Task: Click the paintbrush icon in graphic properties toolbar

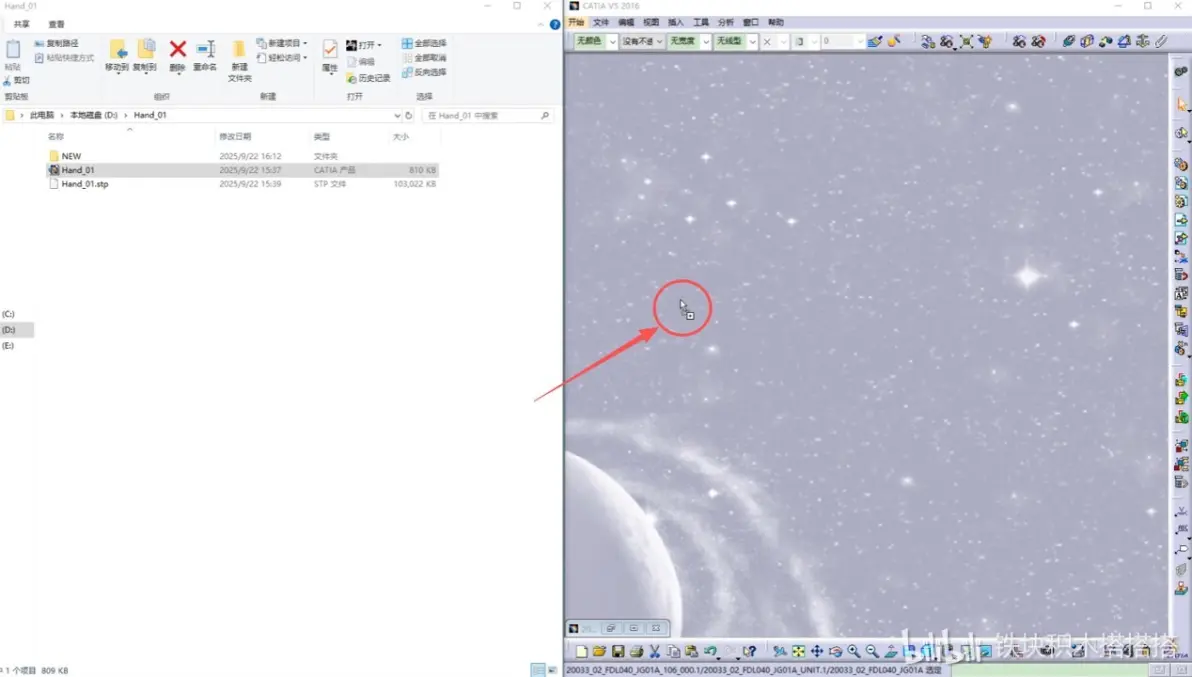Action: pyautogui.click(x=875, y=41)
